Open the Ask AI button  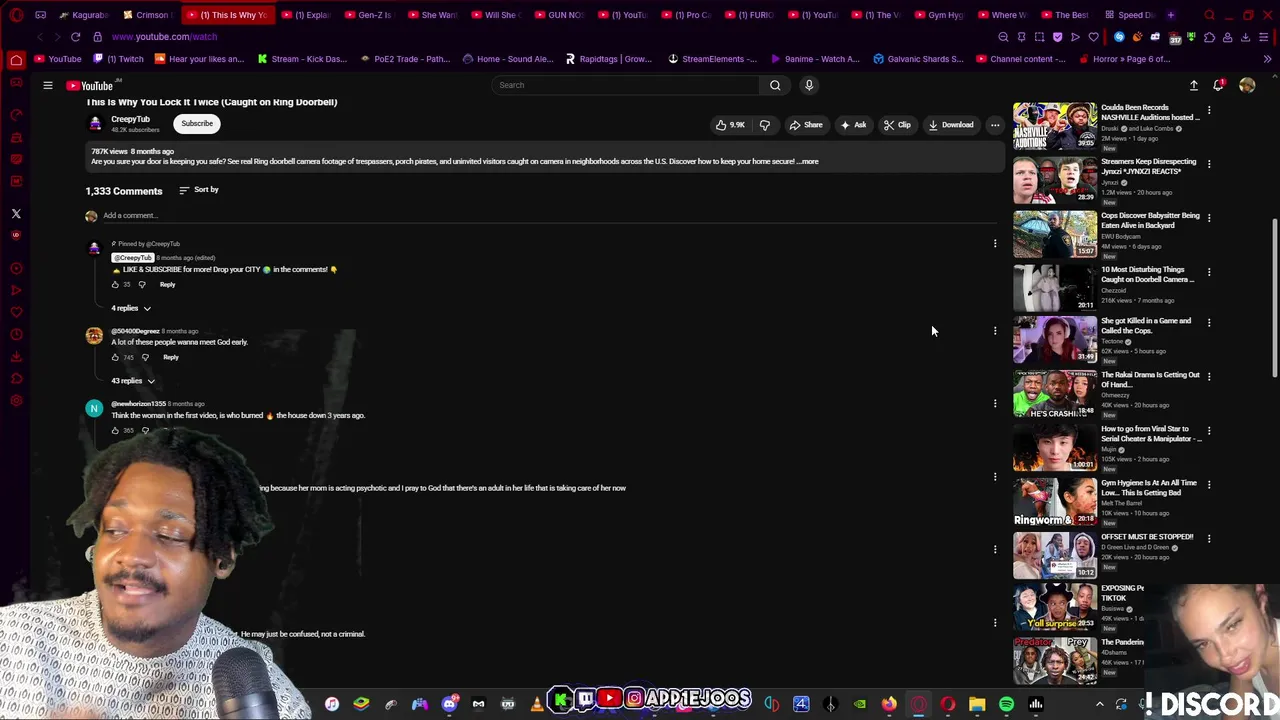(x=853, y=125)
